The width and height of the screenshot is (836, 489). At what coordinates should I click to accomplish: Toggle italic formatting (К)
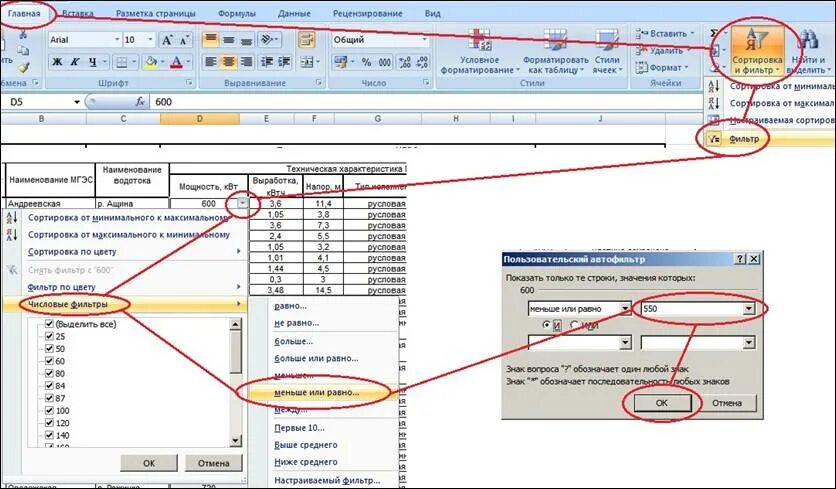point(75,62)
